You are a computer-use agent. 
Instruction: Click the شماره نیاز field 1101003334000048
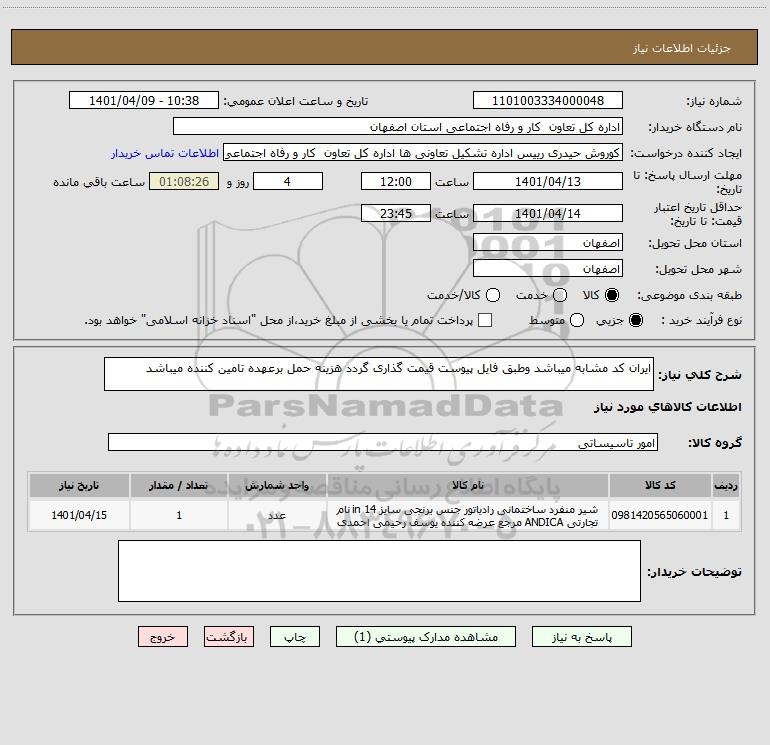(x=548, y=101)
